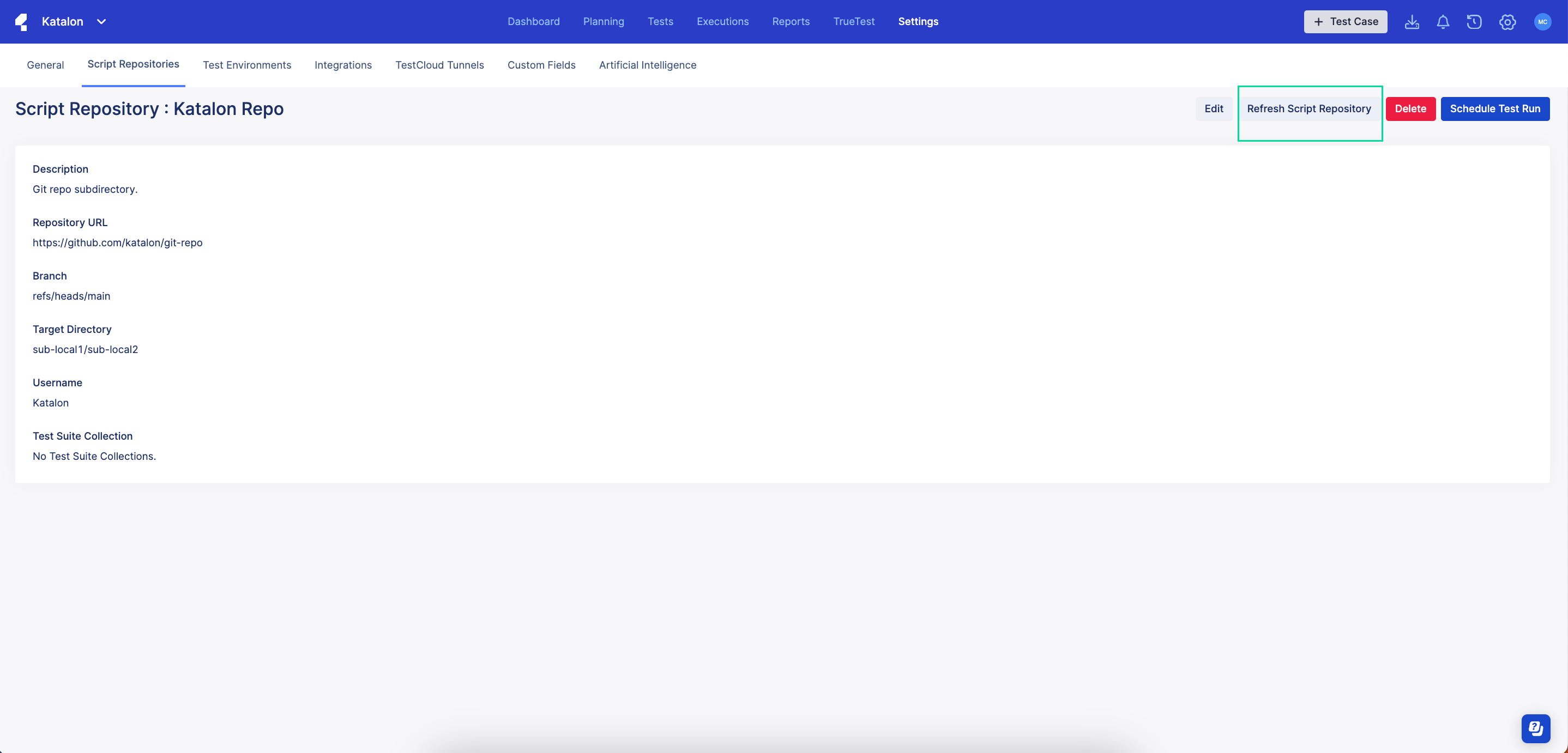Open the Planning menu item
The height and width of the screenshot is (753, 1568).
[604, 21]
